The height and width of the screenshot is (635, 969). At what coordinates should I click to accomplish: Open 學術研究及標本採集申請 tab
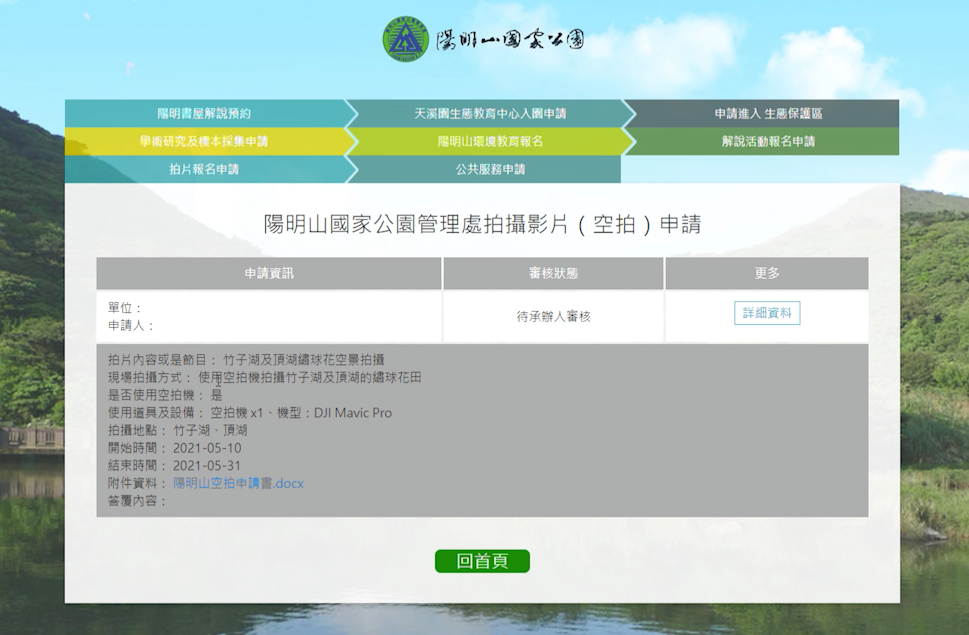pos(204,141)
